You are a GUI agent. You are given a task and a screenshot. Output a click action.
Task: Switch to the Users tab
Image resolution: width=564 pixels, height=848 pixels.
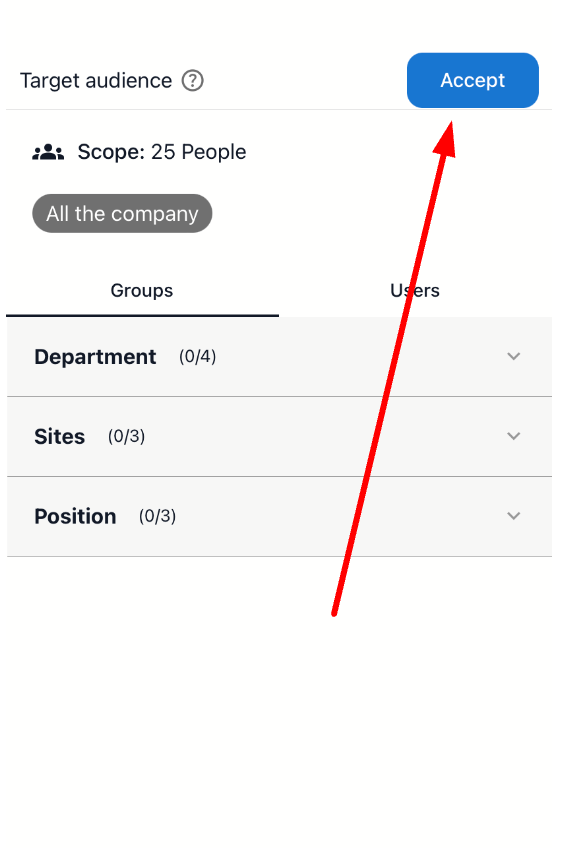pyautogui.click(x=415, y=291)
